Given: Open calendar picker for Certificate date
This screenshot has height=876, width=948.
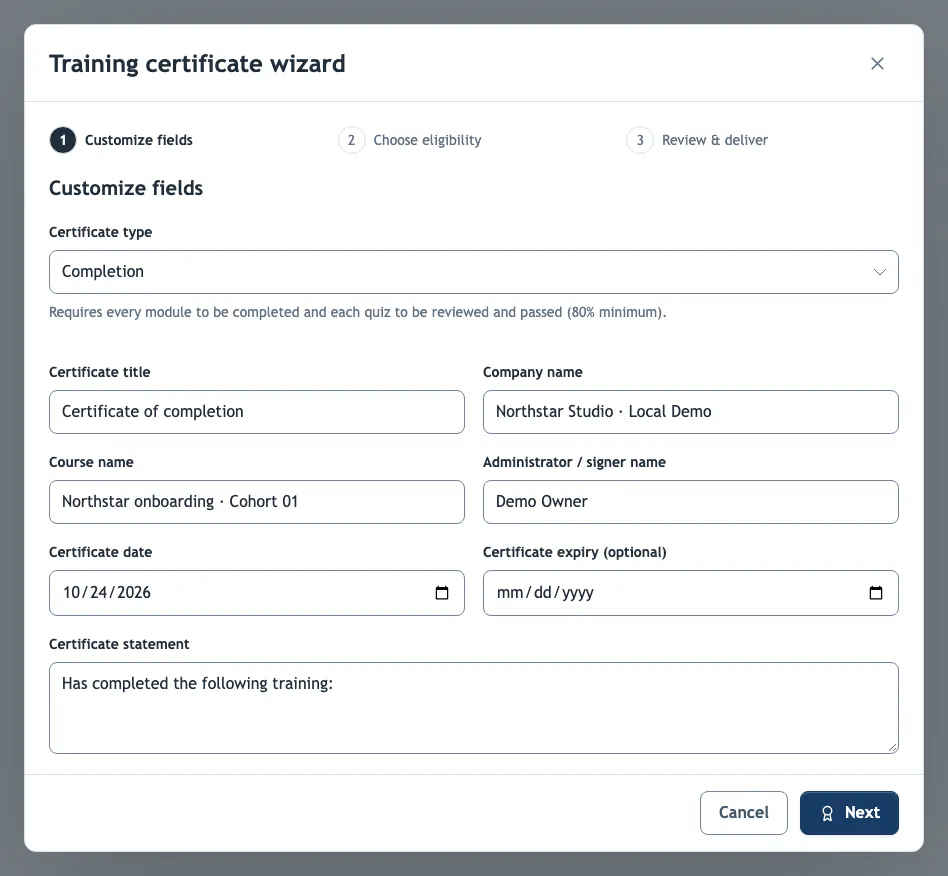Looking at the screenshot, I should 442,593.
